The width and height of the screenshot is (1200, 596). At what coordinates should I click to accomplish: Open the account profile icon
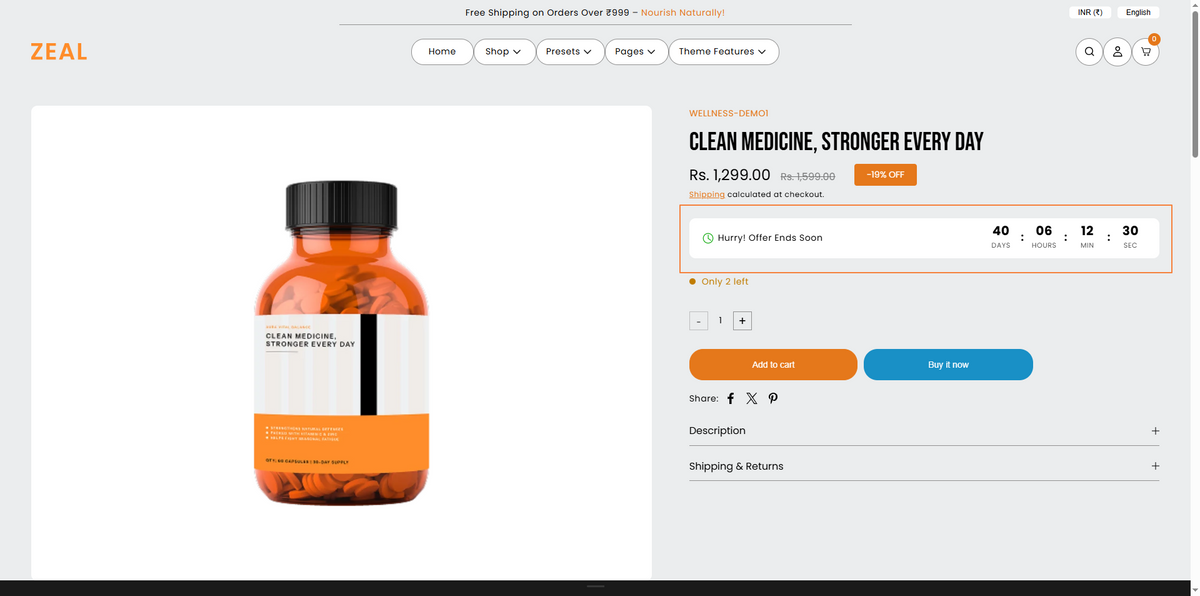[1117, 52]
